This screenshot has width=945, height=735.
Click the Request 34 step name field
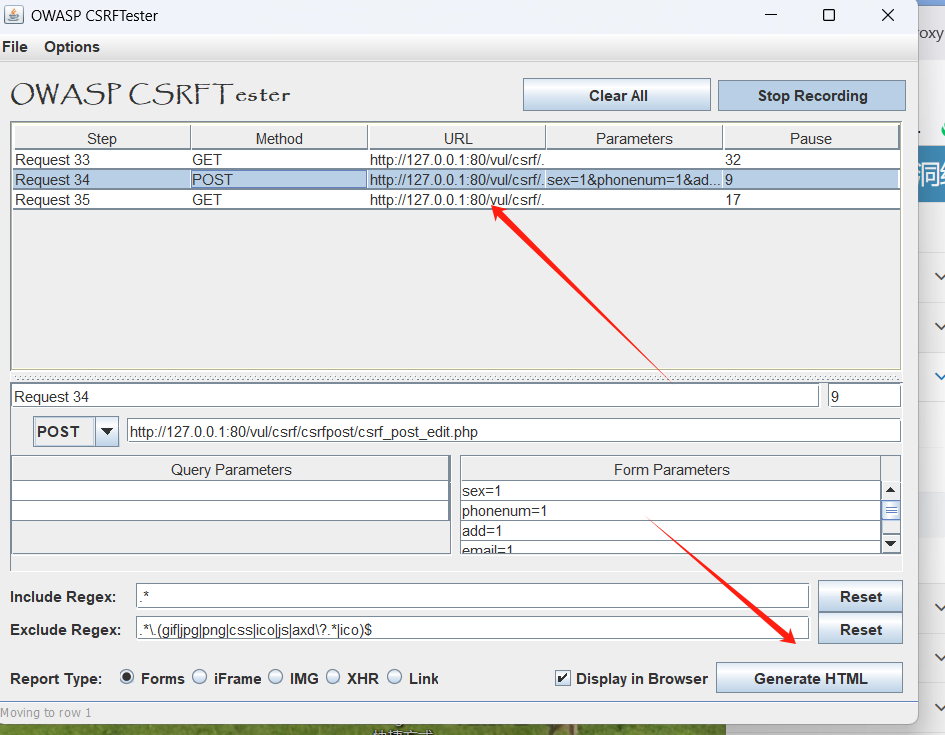tap(415, 396)
